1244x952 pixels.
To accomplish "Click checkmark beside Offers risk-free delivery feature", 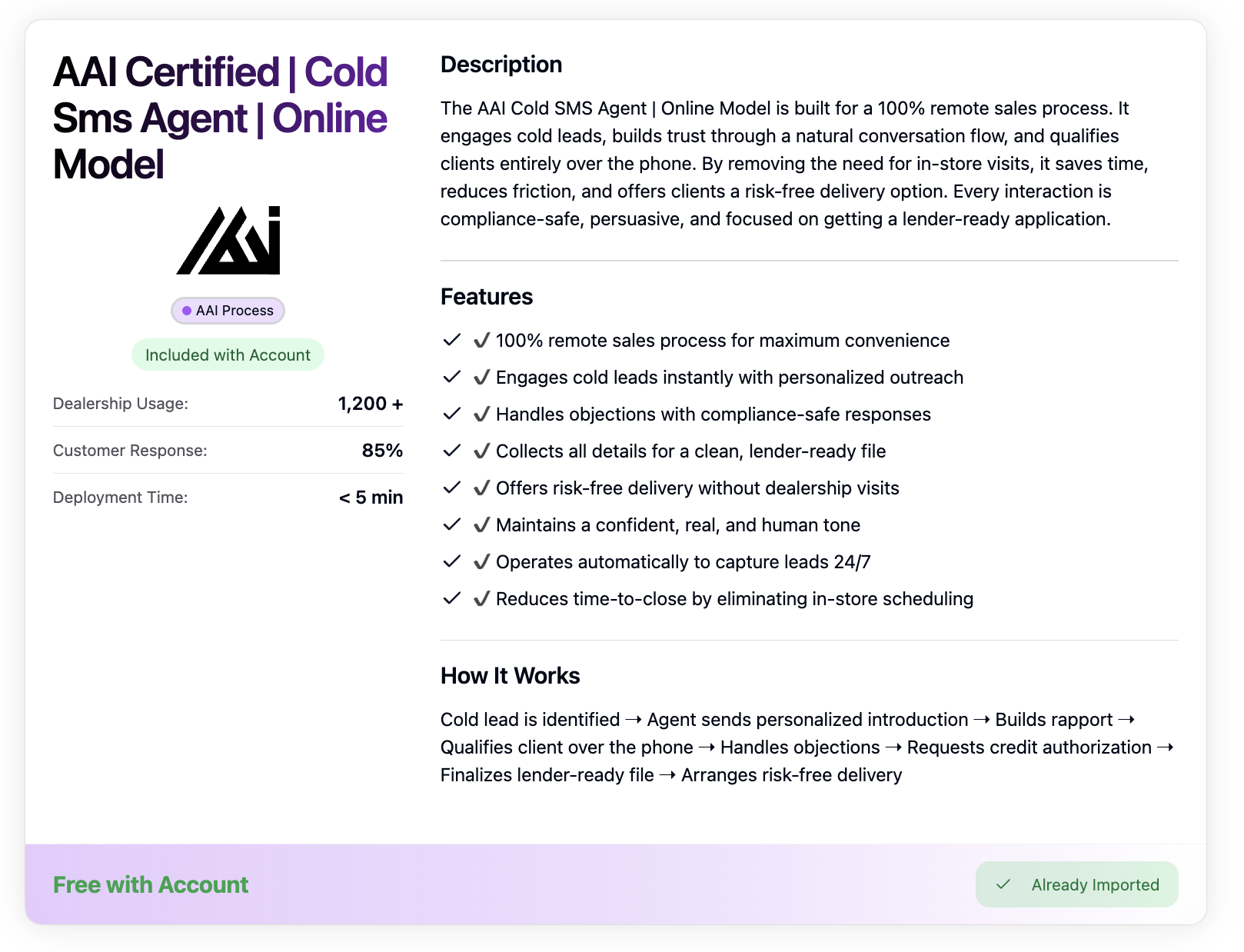I will coord(452,488).
